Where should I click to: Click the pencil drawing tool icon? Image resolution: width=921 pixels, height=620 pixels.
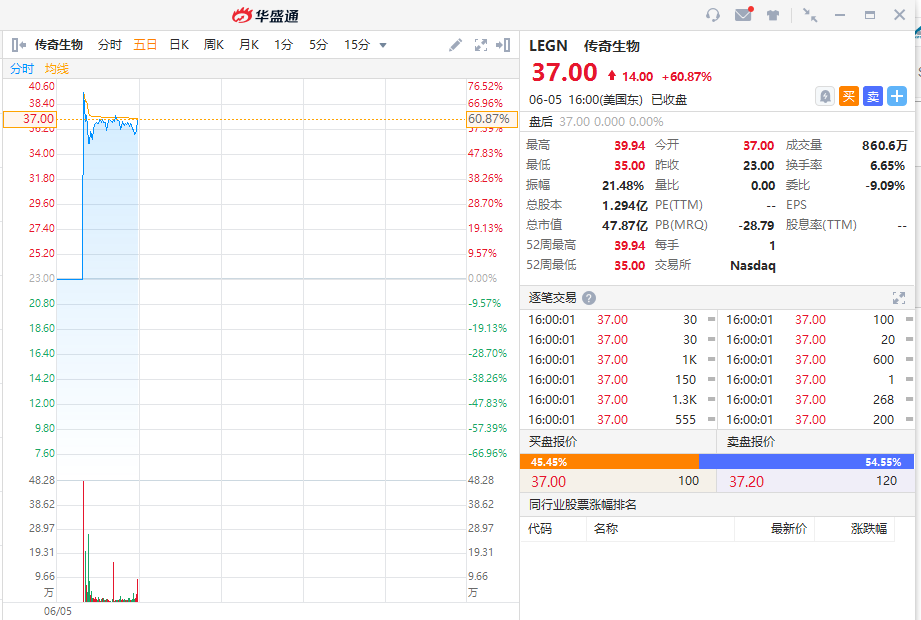coord(456,45)
